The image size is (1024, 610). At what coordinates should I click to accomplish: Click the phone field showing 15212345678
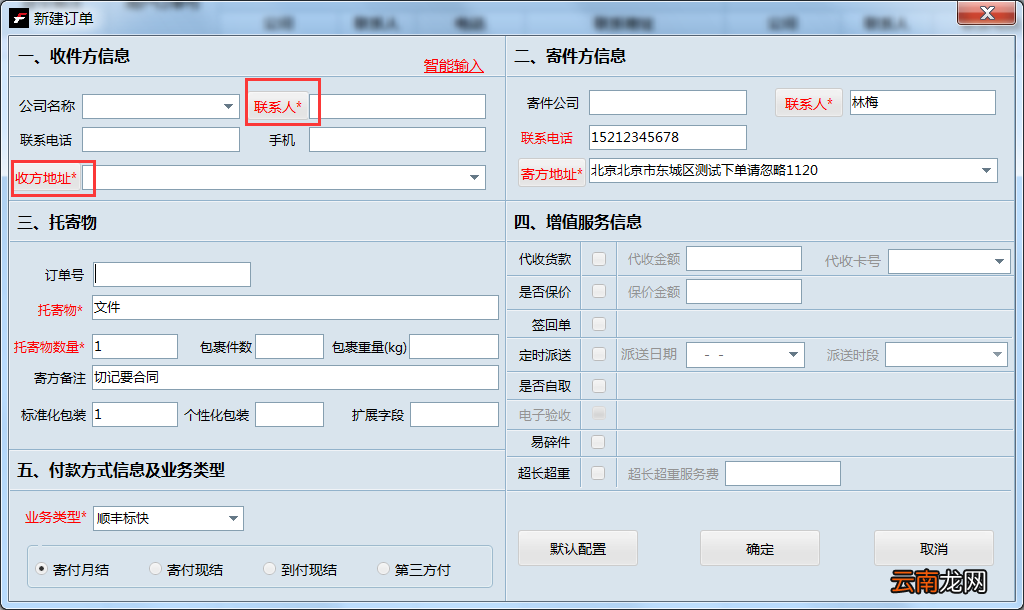(668, 137)
